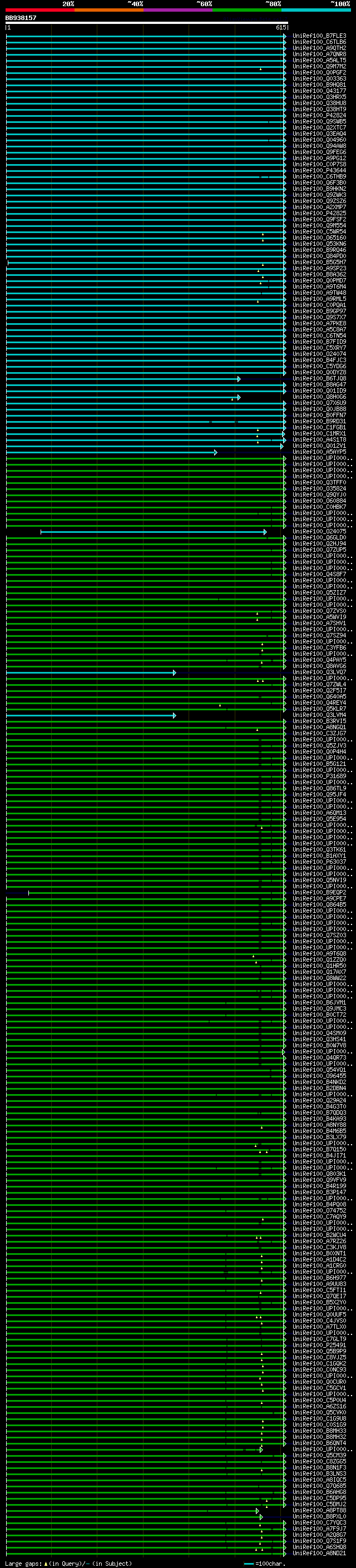The height and width of the screenshot is (1568, 356).
Task: Select hit label UniRef100_A9QTH2
Action: coord(319,48)
